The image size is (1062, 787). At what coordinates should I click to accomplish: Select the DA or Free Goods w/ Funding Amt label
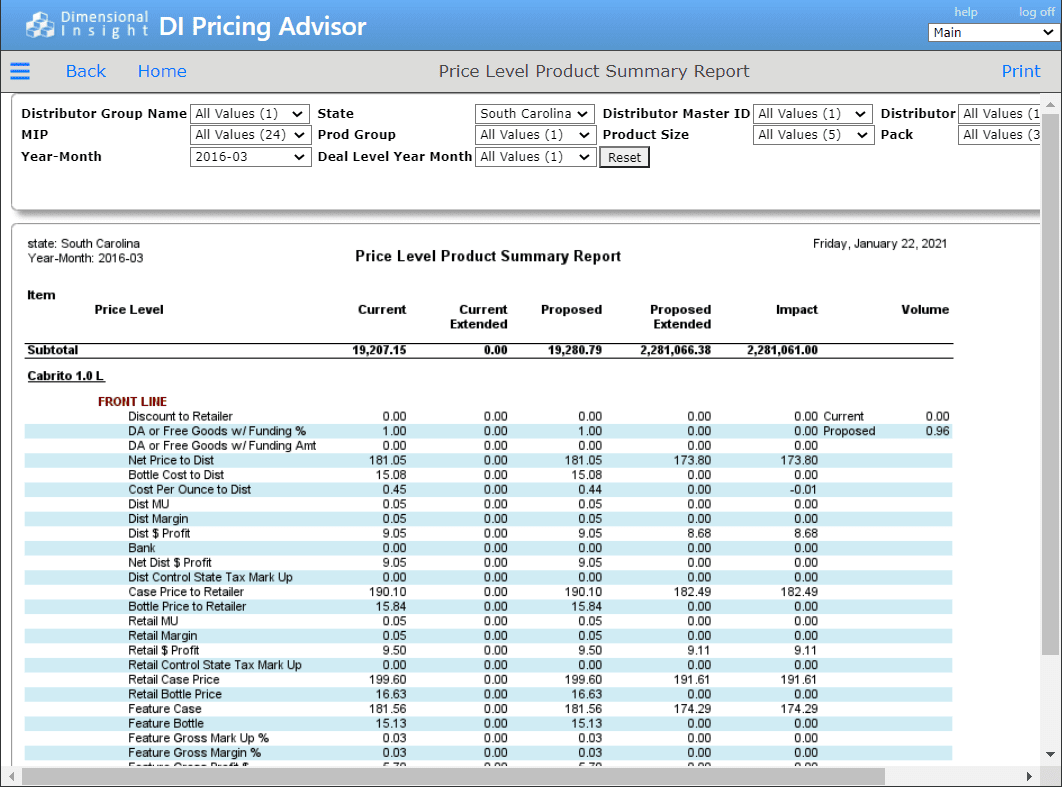pos(222,446)
